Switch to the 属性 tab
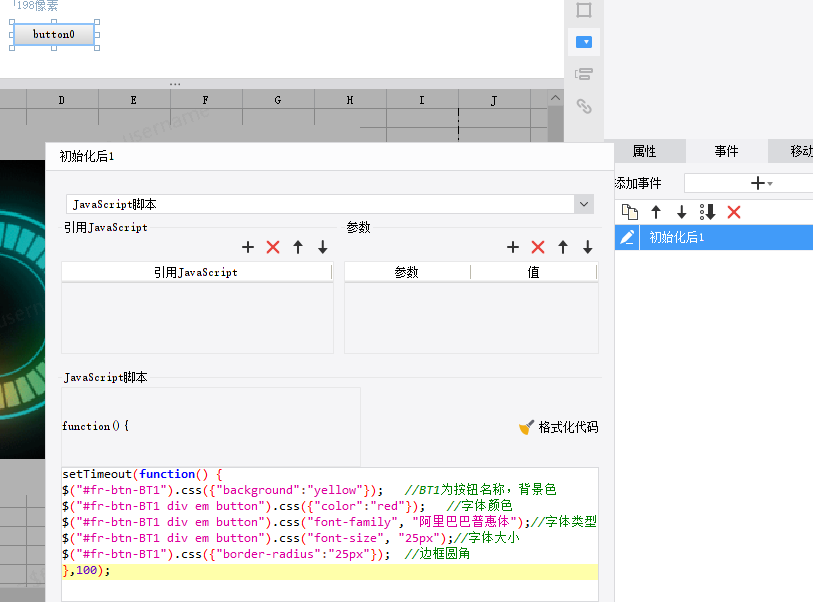 point(645,151)
